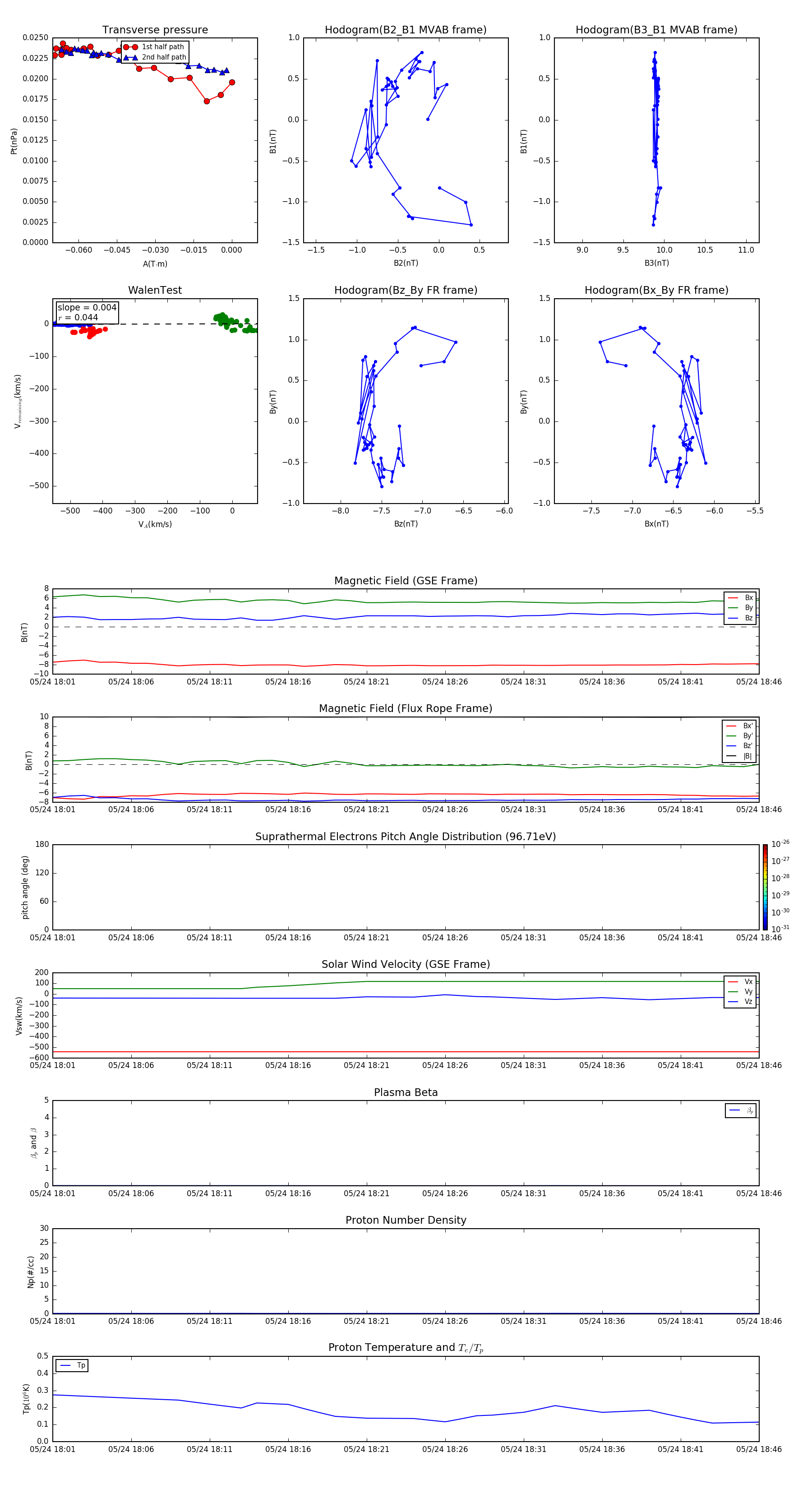The height and width of the screenshot is (1489, 812).
Task: Click the Tp legend in Proton Temperature panel
Action: [x=72, y=1365]
